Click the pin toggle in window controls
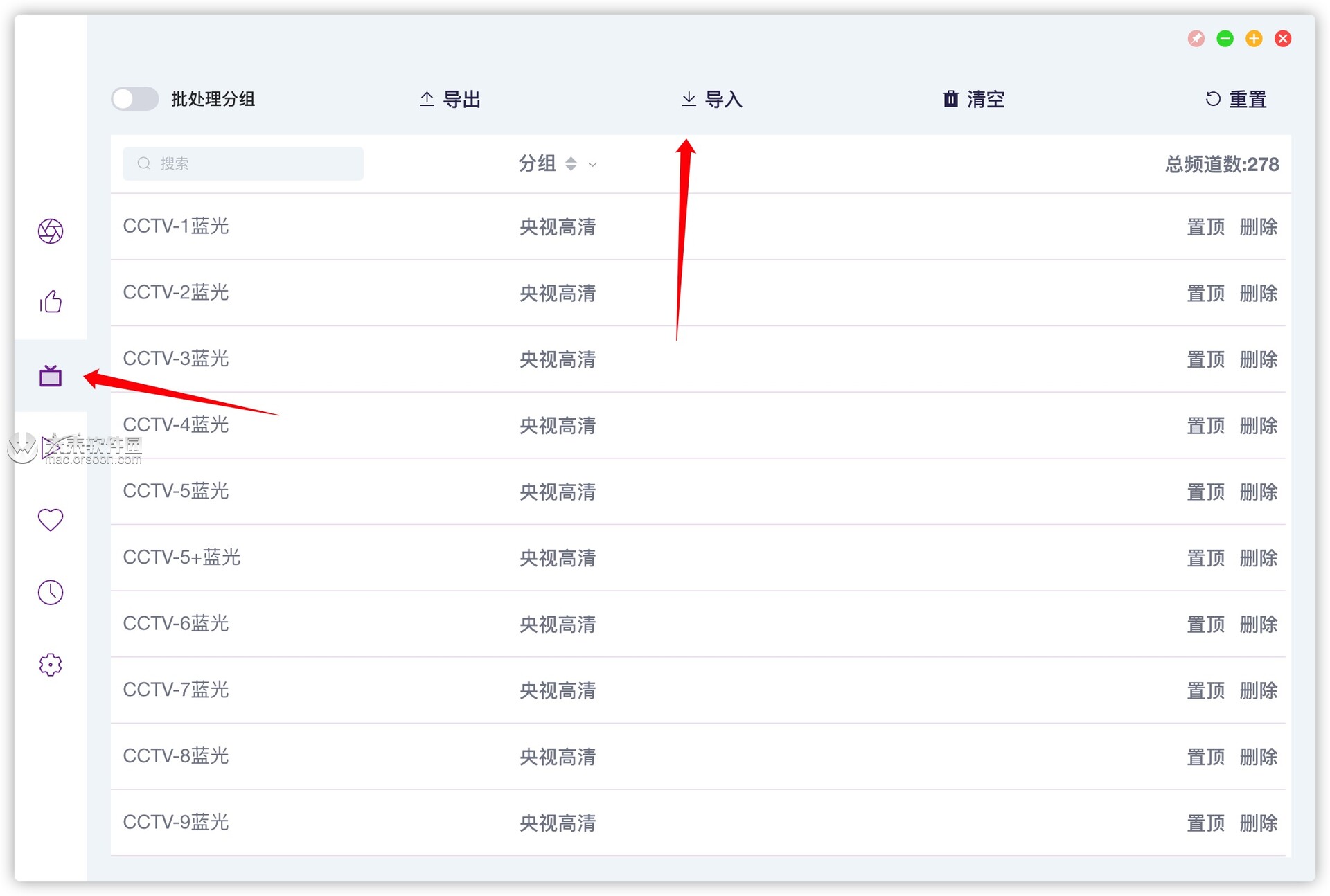Screen dimensions: 1330x896 pyautogui.click(x=1196, y=39)
